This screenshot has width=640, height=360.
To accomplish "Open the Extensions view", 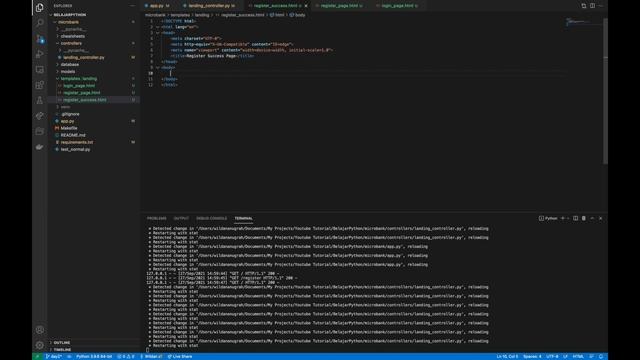I will click(40, 85).
